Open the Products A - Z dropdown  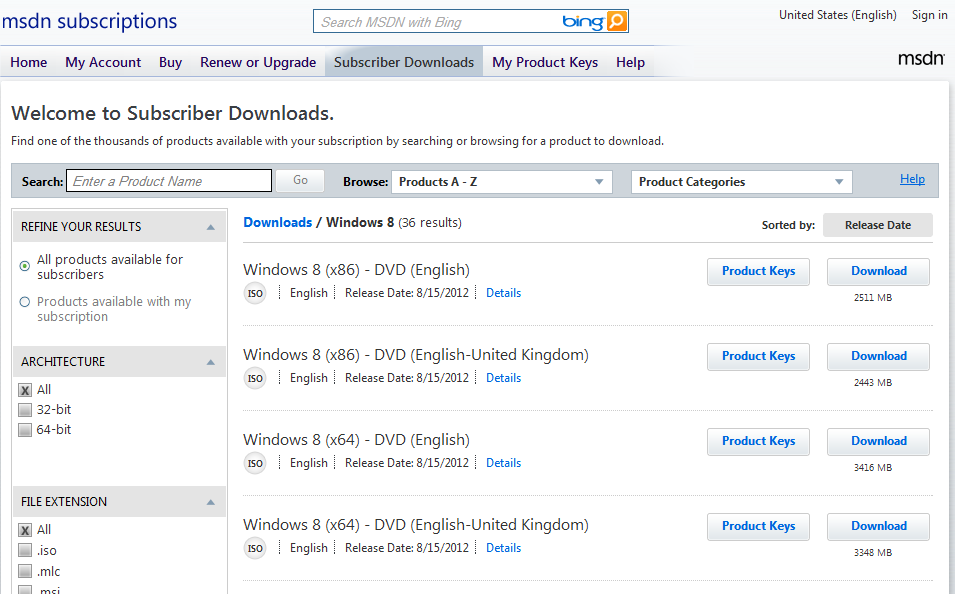pyautogui.click(x=501, y=182)
